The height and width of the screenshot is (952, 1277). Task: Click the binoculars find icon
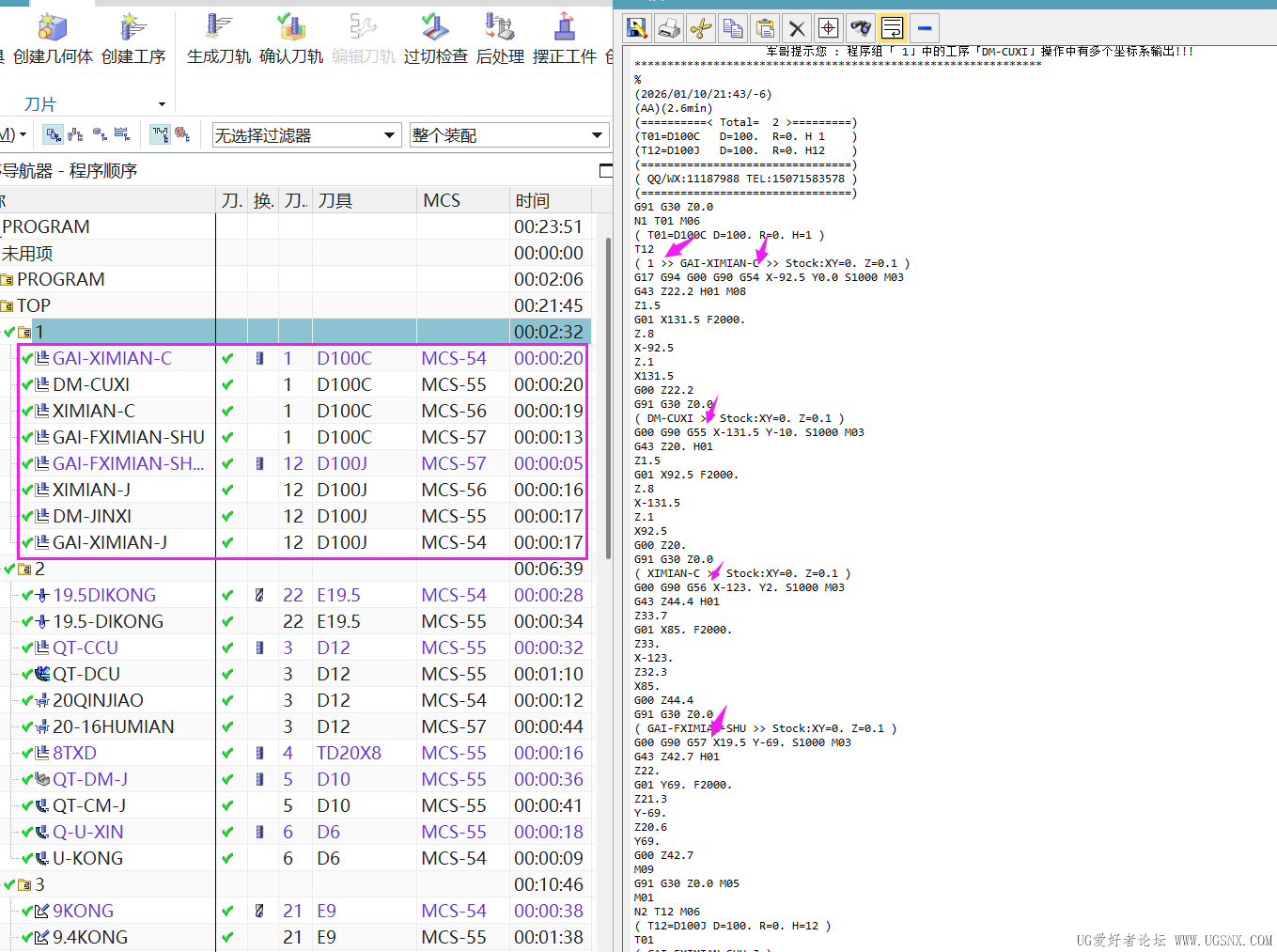pyautogui.click(x=860, y=28)
